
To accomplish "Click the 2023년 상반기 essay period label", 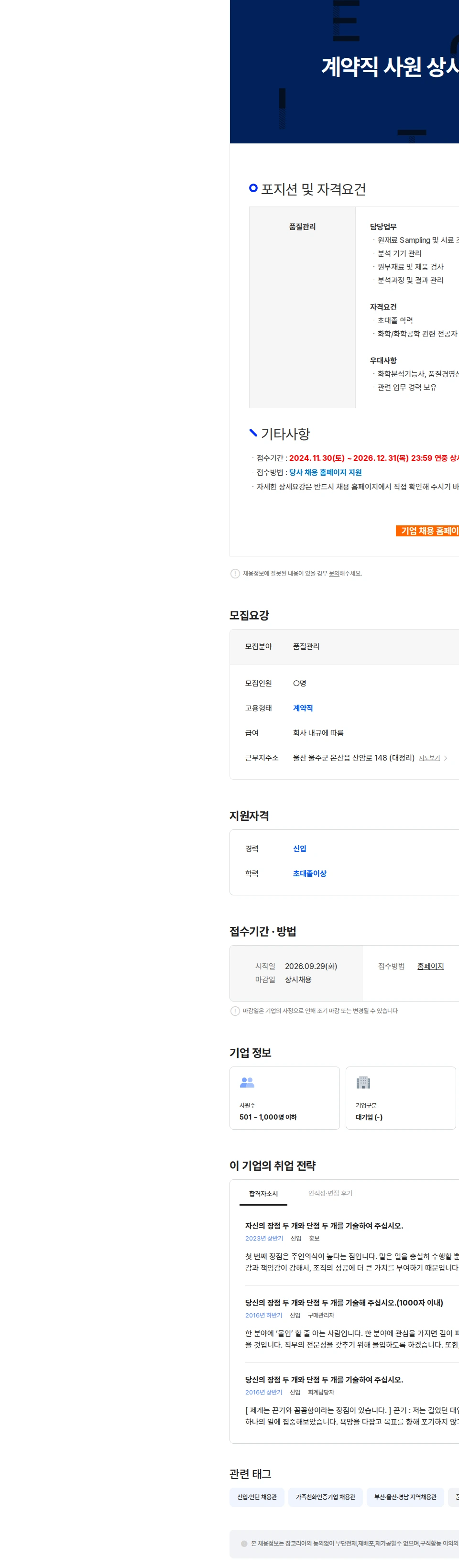I will (264, 1238).
